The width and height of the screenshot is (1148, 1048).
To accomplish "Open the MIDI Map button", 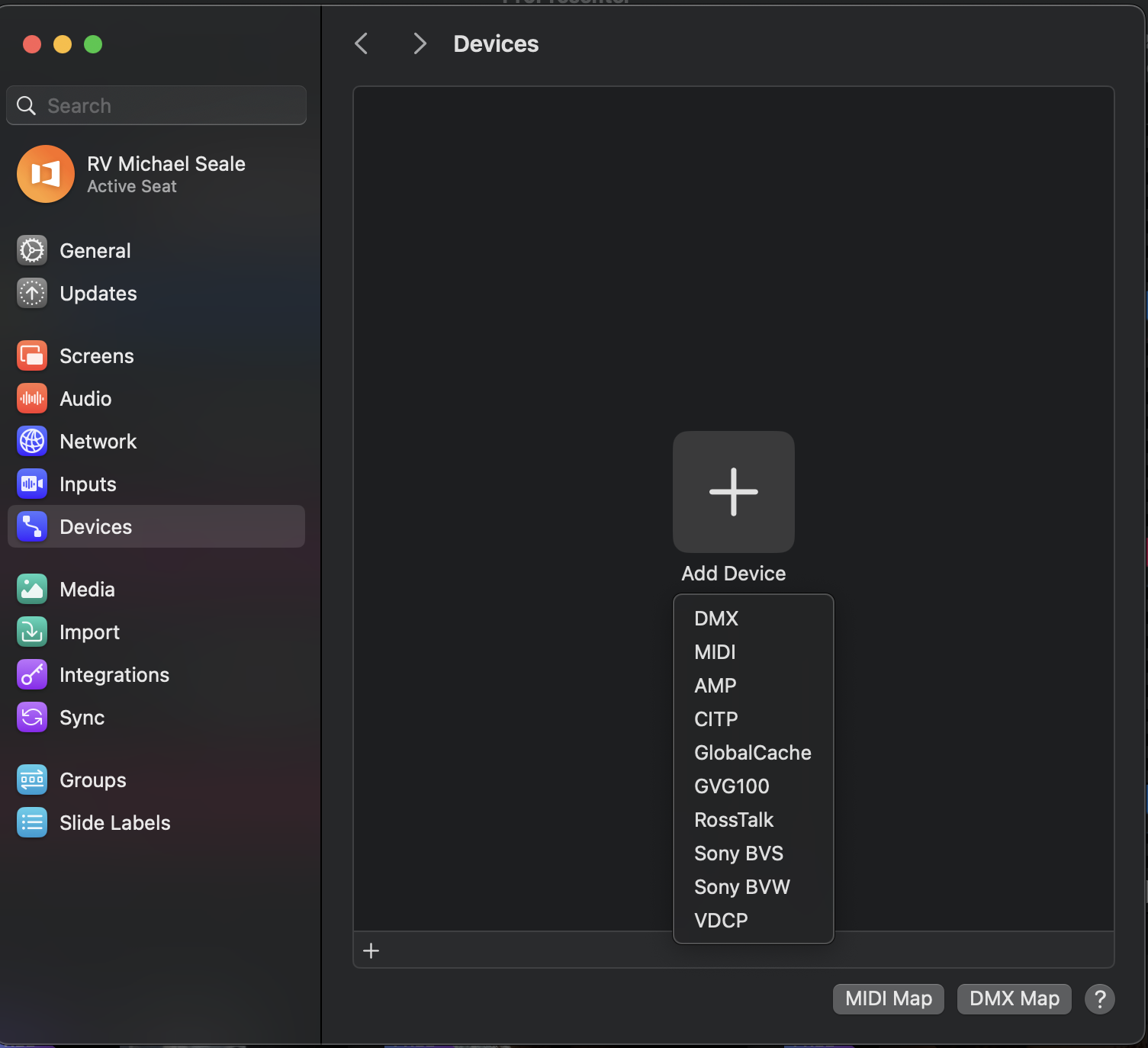I will coord(888,998).
